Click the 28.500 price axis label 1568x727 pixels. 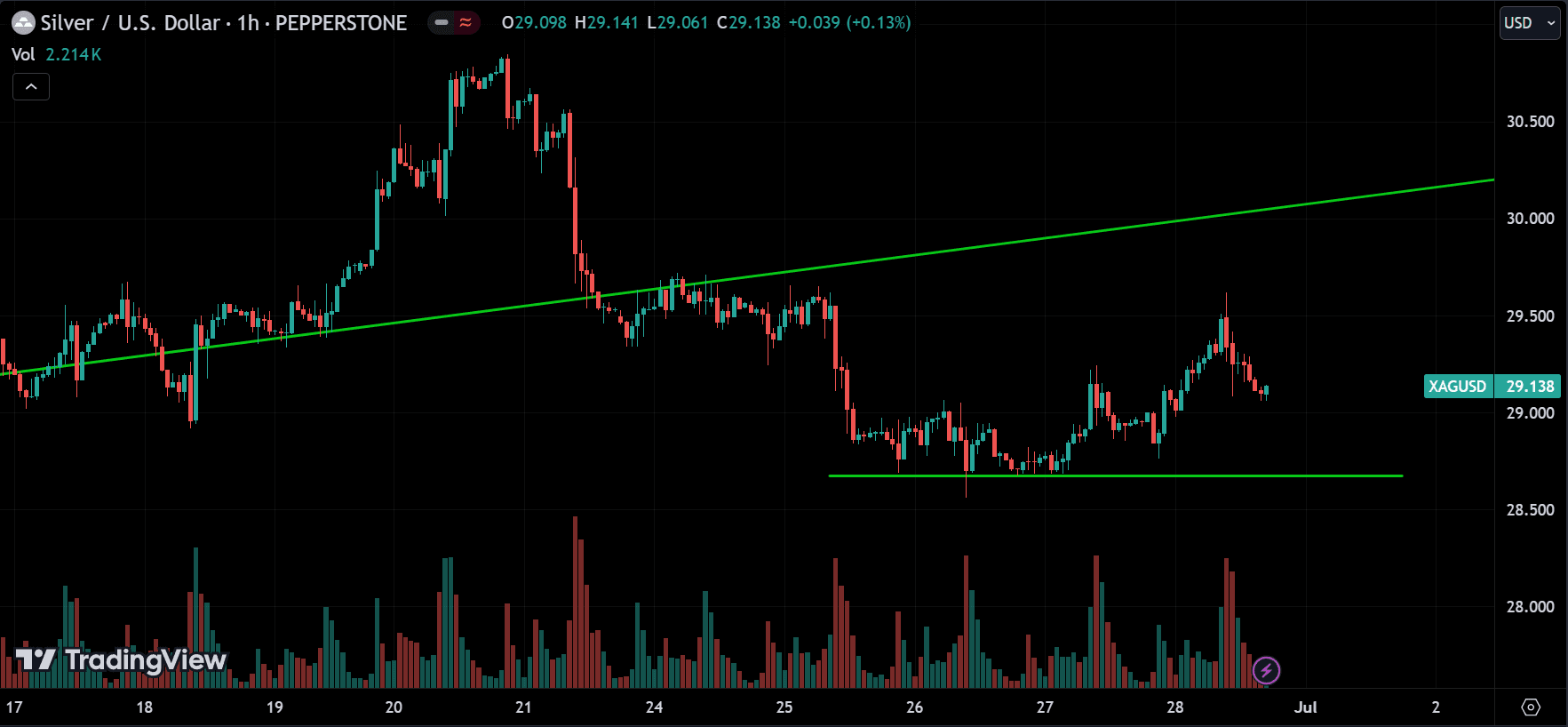[x=1530, y=510]
